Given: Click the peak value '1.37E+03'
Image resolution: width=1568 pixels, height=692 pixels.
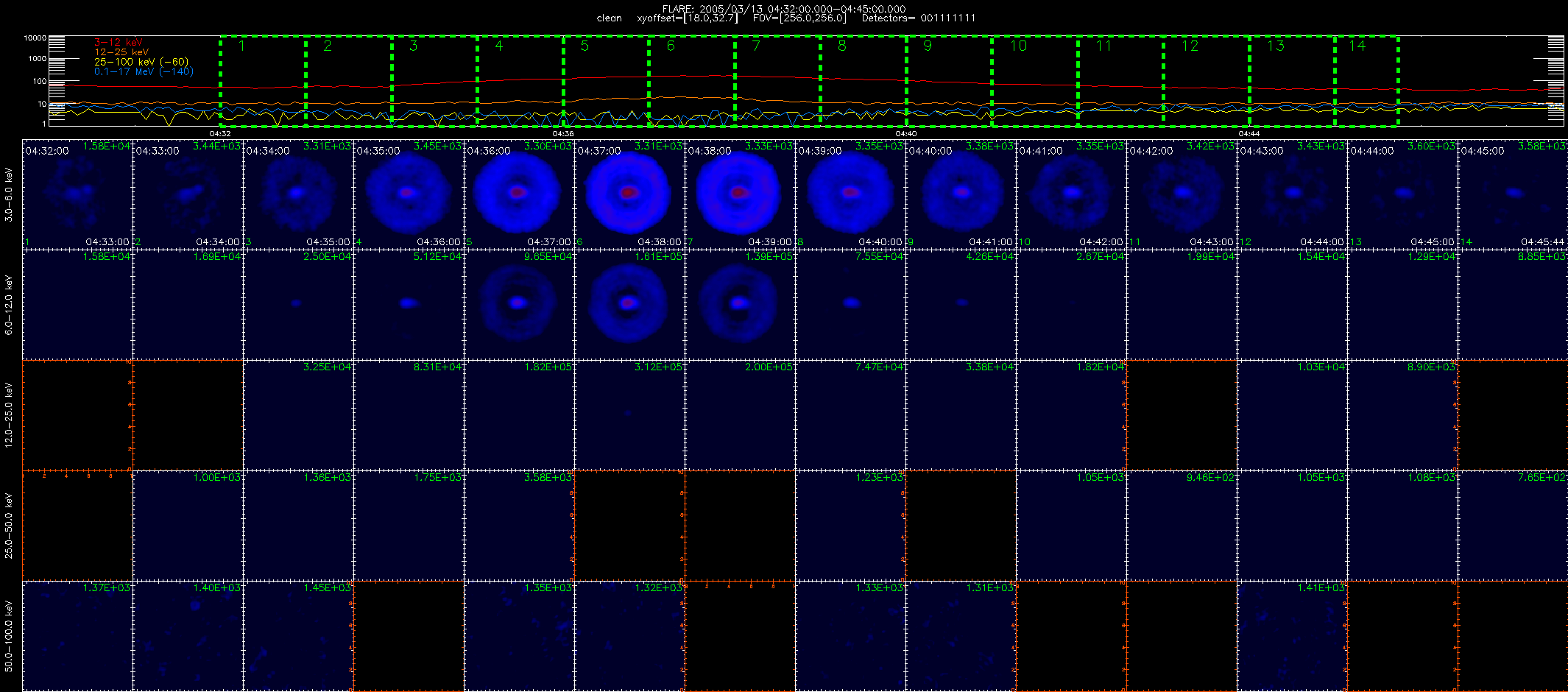Looking at the screenshot, I should tap(106, 587).
